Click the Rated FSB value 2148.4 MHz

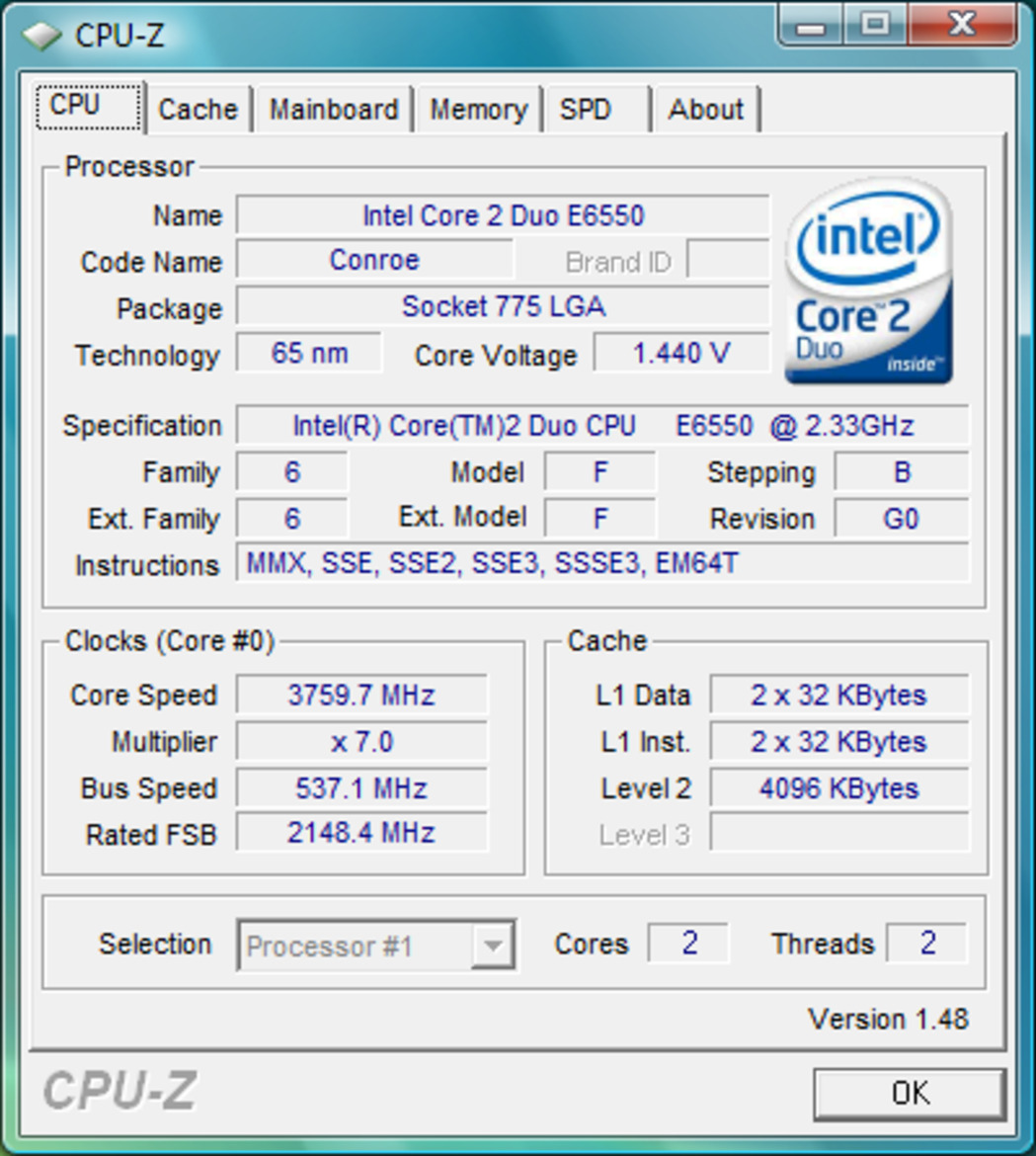(361, 833)
